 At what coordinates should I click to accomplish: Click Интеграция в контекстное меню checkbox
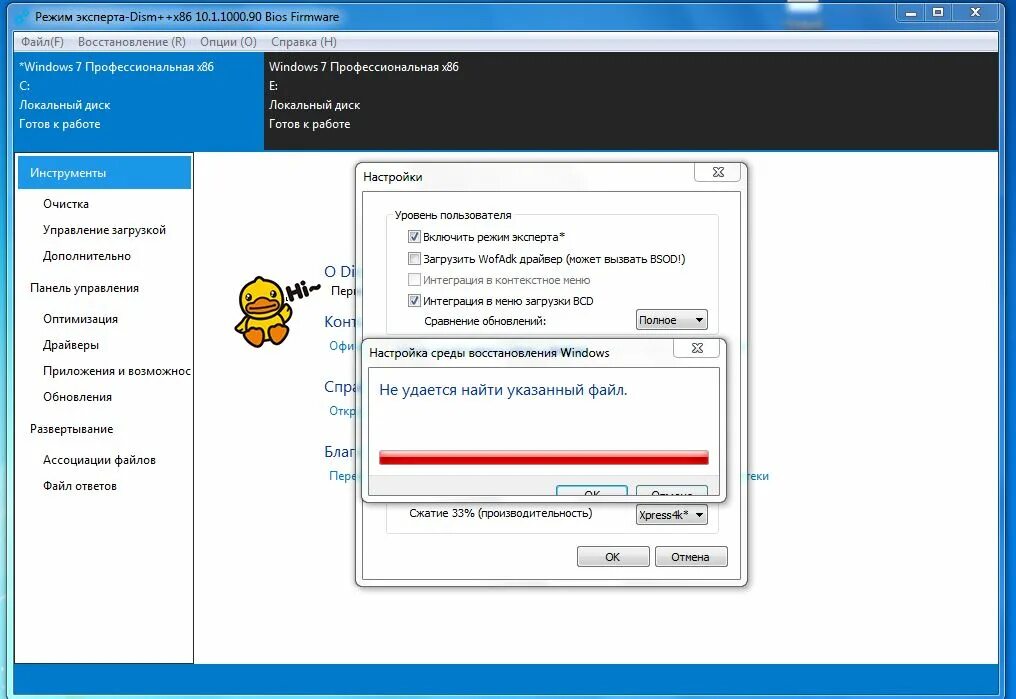(414, 280)
